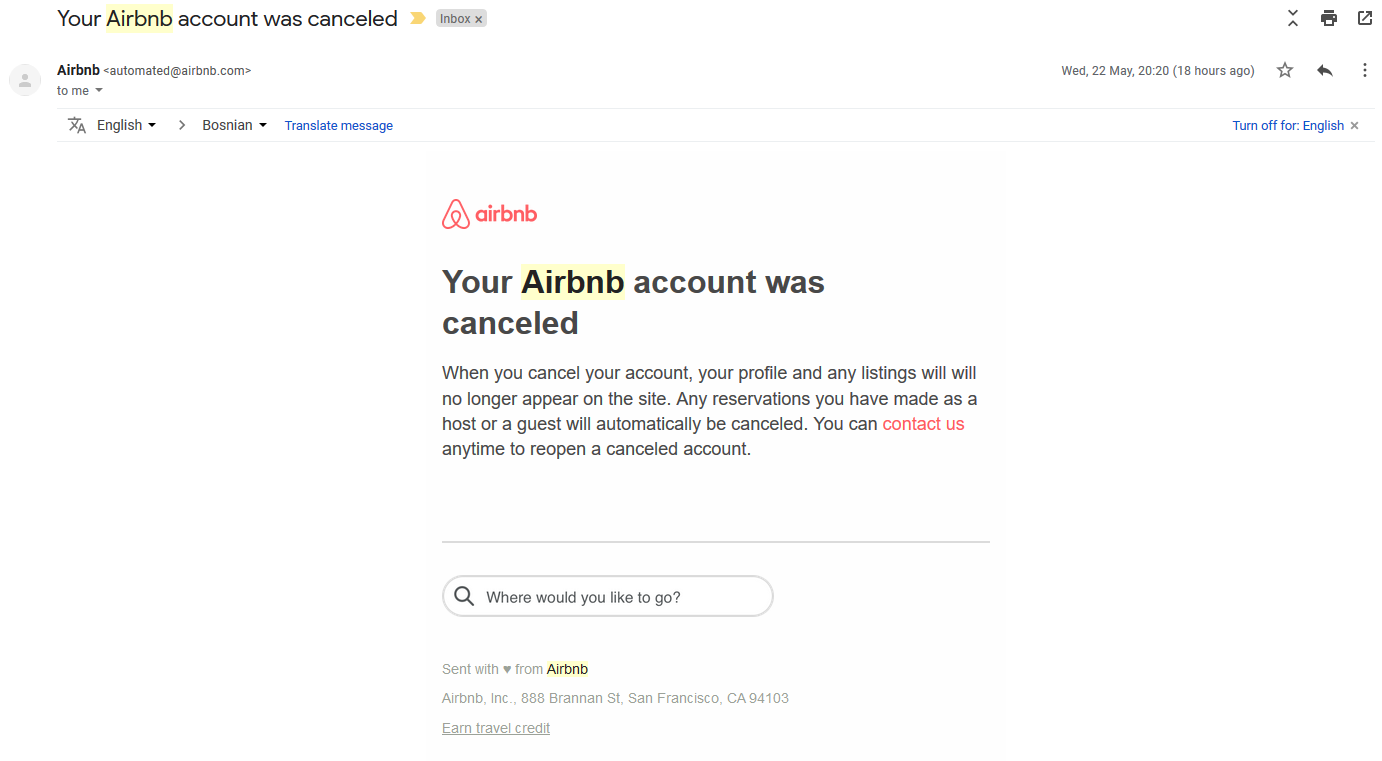Open the Bosnian target language dropdown
The width and height of the screenshot is (1382, 761).
click(235, 125)
